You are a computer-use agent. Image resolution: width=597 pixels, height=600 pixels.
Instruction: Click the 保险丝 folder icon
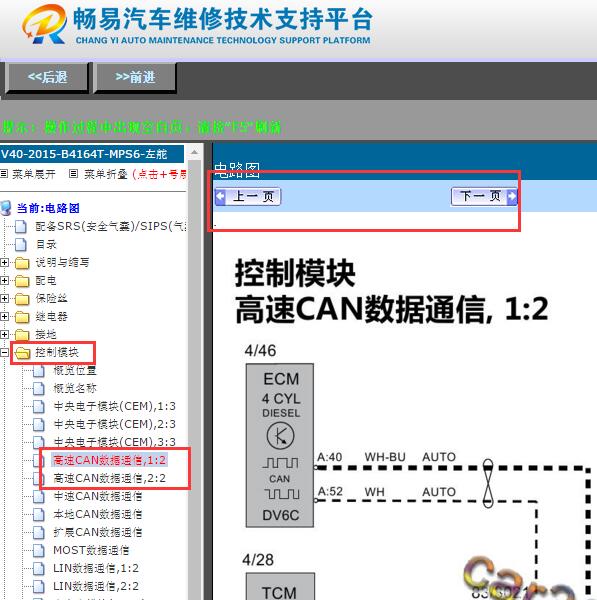coord(22,299)
